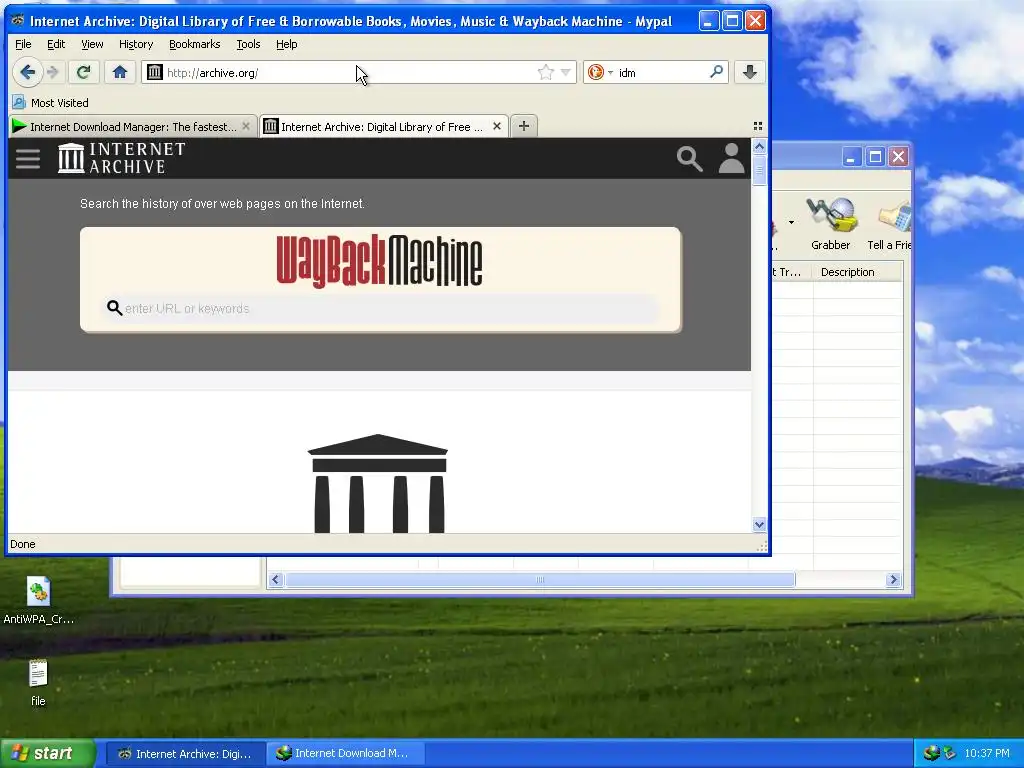This screenshot has height=768, width=1024.
Task: Open the Bookmarks menu
Action: [195, 44]
